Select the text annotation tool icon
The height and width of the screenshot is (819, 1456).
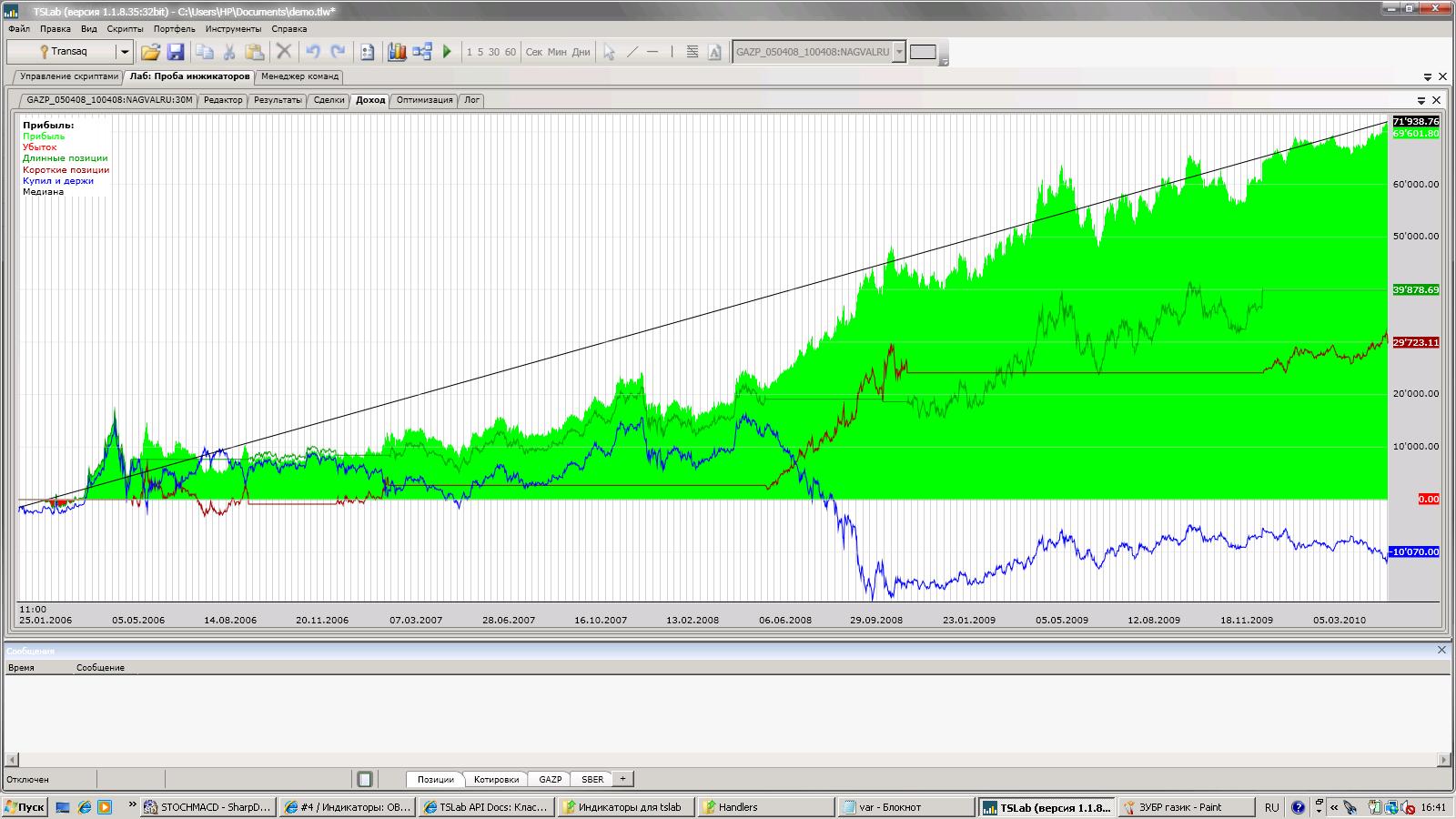714,52
